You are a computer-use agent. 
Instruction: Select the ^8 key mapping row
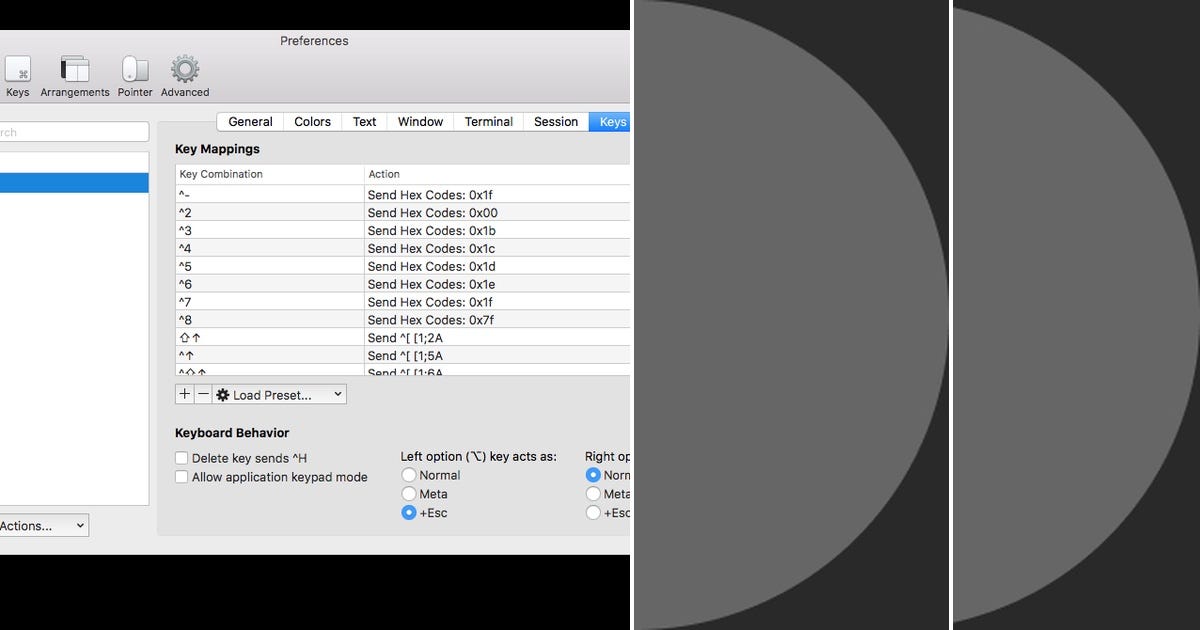coord(402,320)
